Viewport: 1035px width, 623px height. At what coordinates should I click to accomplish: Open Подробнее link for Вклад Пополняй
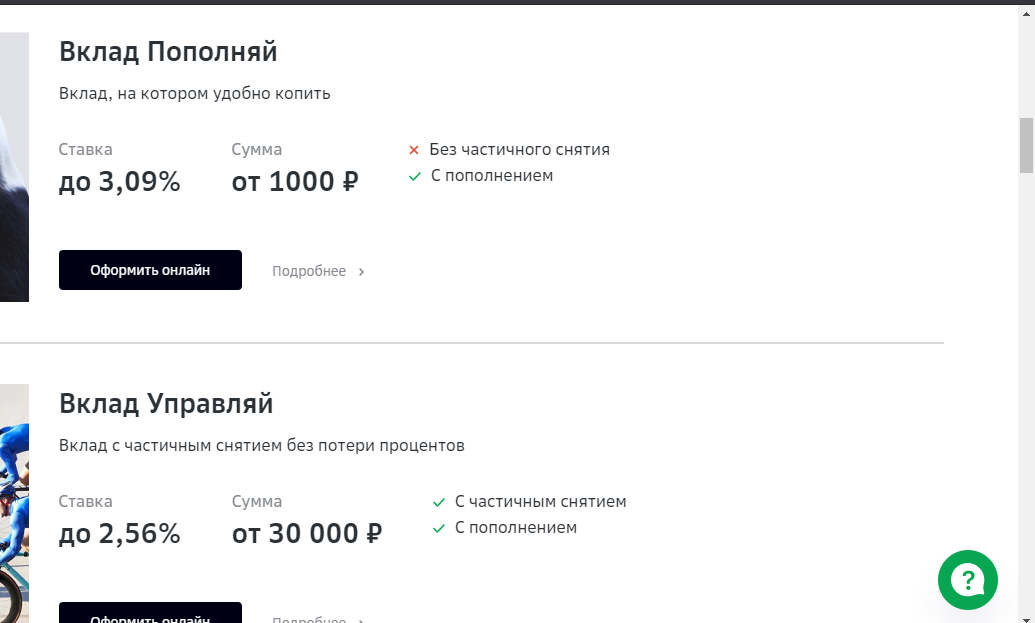pyautogui.click(x=309, y=271)
